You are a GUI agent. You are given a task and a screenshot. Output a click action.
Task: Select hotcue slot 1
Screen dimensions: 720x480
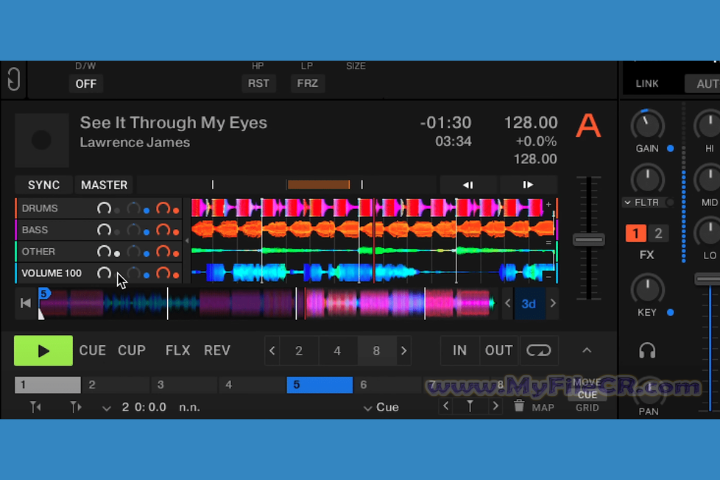48,384
